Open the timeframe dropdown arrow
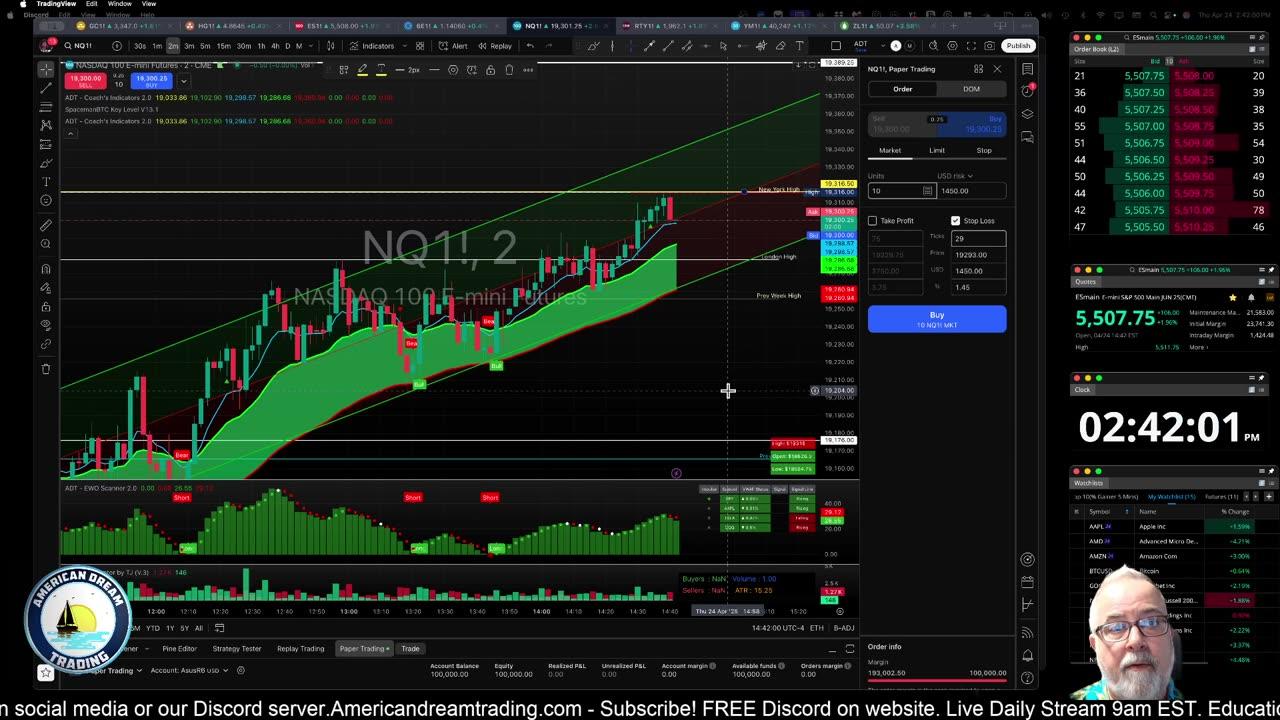 [x=311, y=46]
